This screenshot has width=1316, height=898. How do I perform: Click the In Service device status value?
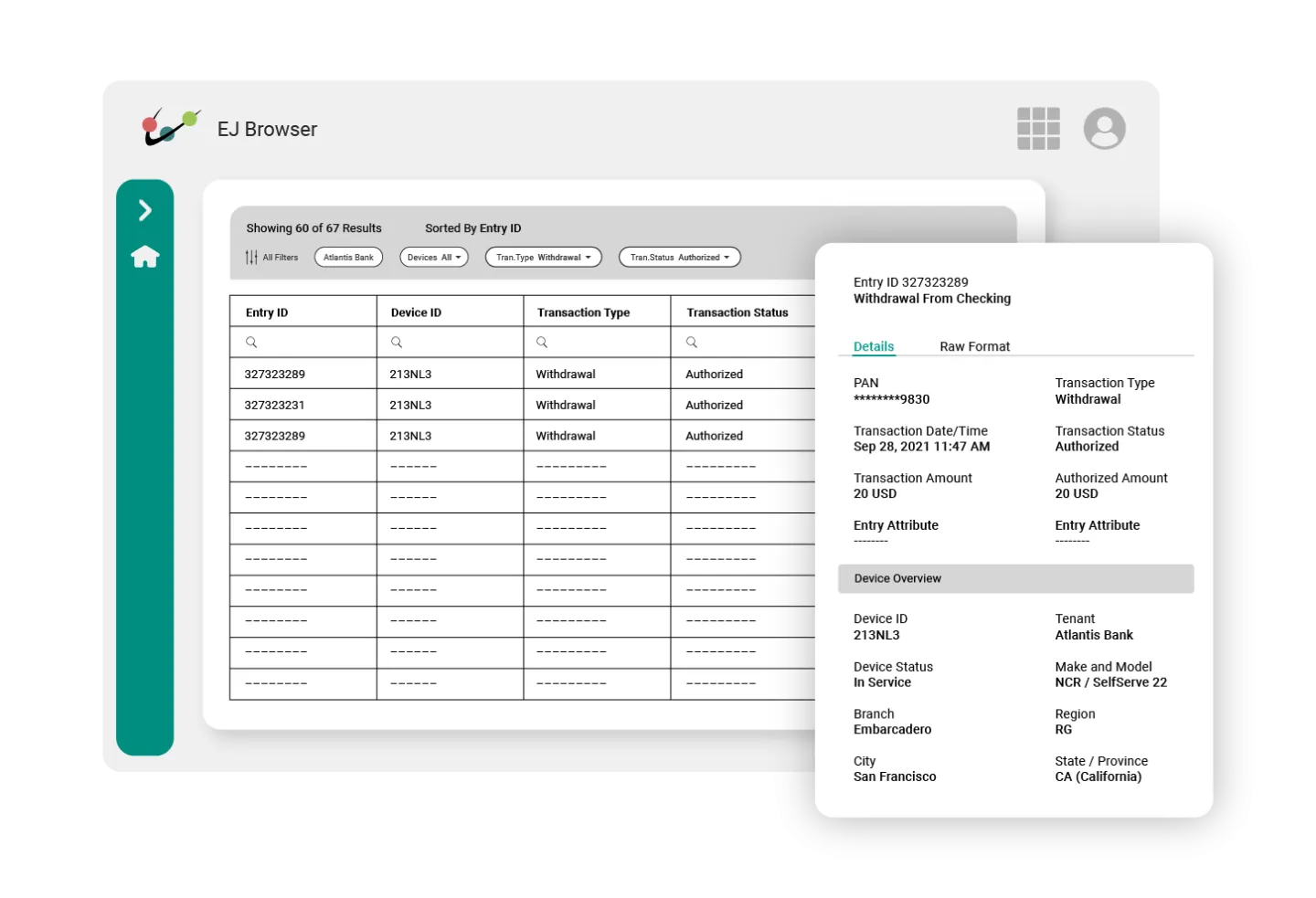pos(882,682)
